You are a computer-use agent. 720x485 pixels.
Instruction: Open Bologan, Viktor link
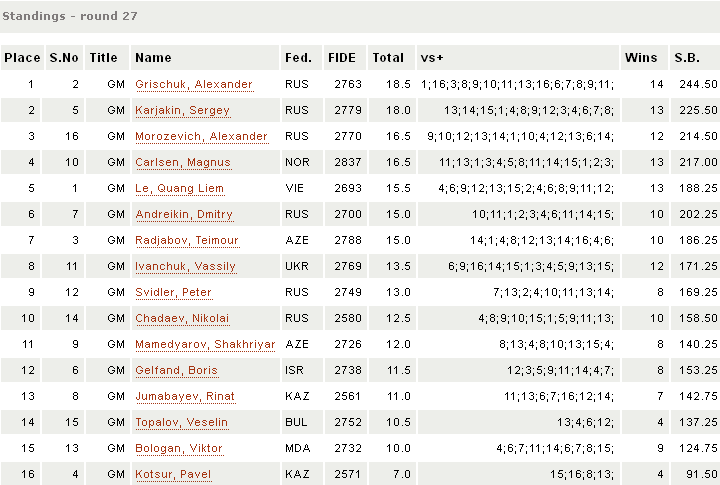point(178,449)
